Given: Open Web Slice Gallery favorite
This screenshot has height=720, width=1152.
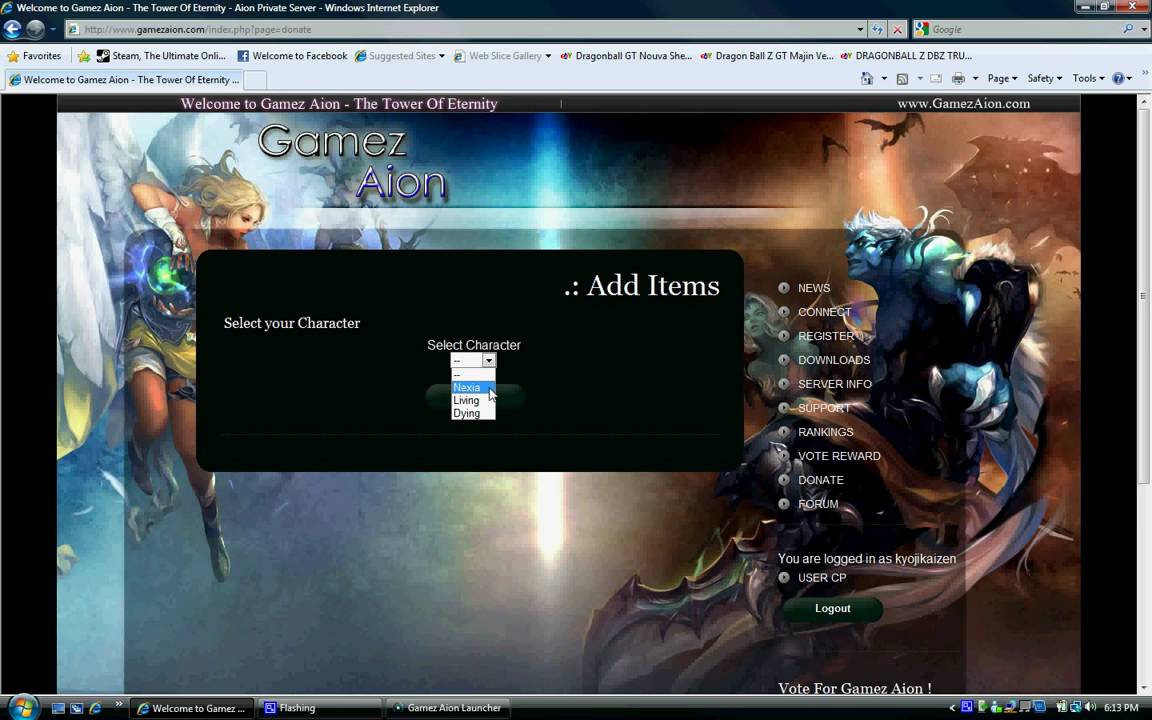Looking at the screenshot, I should pyautogui.click(x=503, y=56).
